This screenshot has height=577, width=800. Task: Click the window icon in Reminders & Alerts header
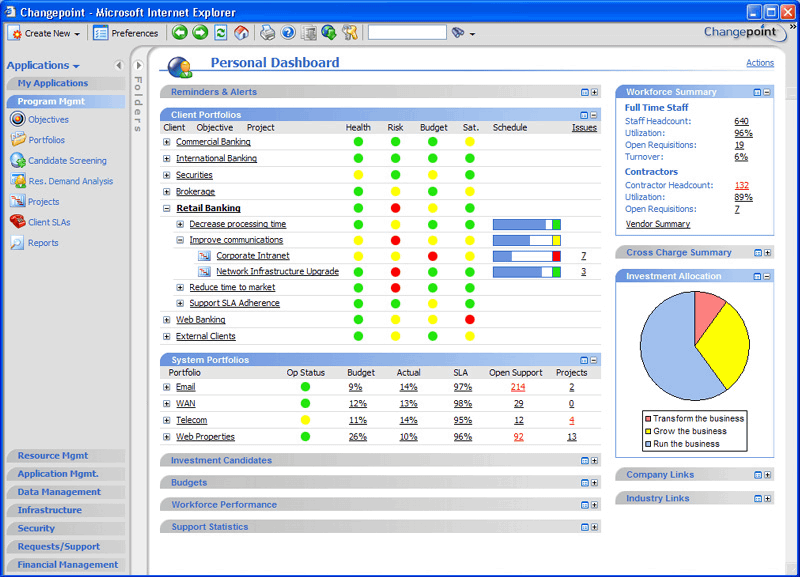[x=585, y=92]
